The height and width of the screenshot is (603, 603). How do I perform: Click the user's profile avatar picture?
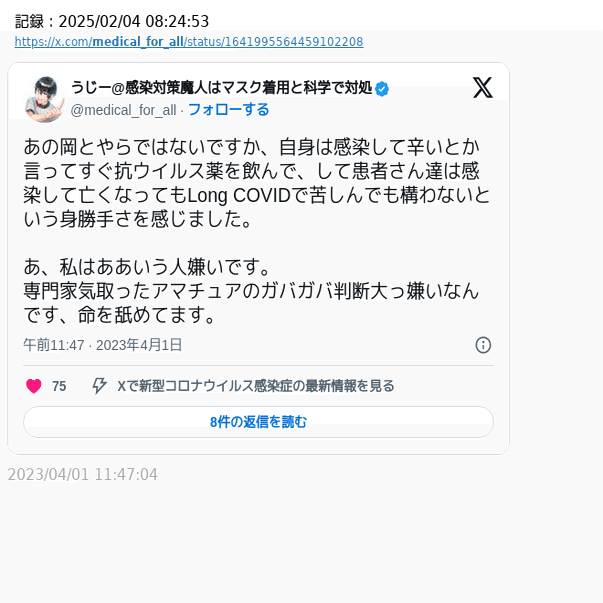point(45,99)
